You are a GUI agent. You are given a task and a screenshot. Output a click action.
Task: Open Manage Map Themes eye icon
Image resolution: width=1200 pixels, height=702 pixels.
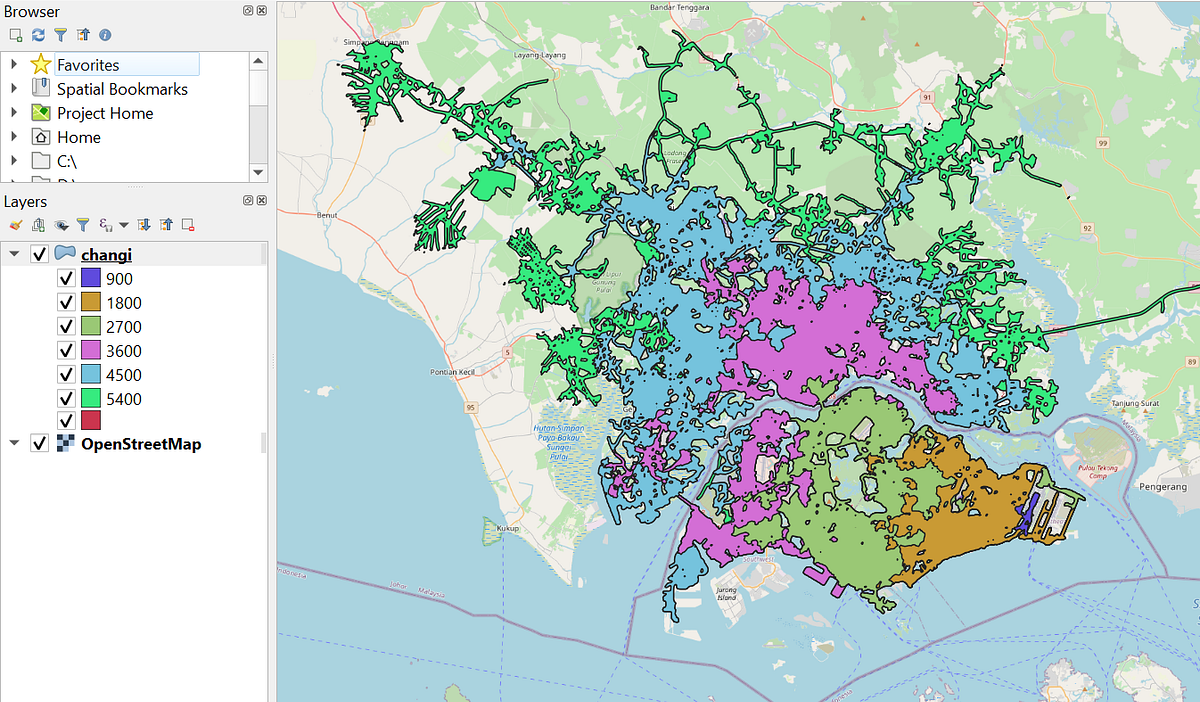60,224
